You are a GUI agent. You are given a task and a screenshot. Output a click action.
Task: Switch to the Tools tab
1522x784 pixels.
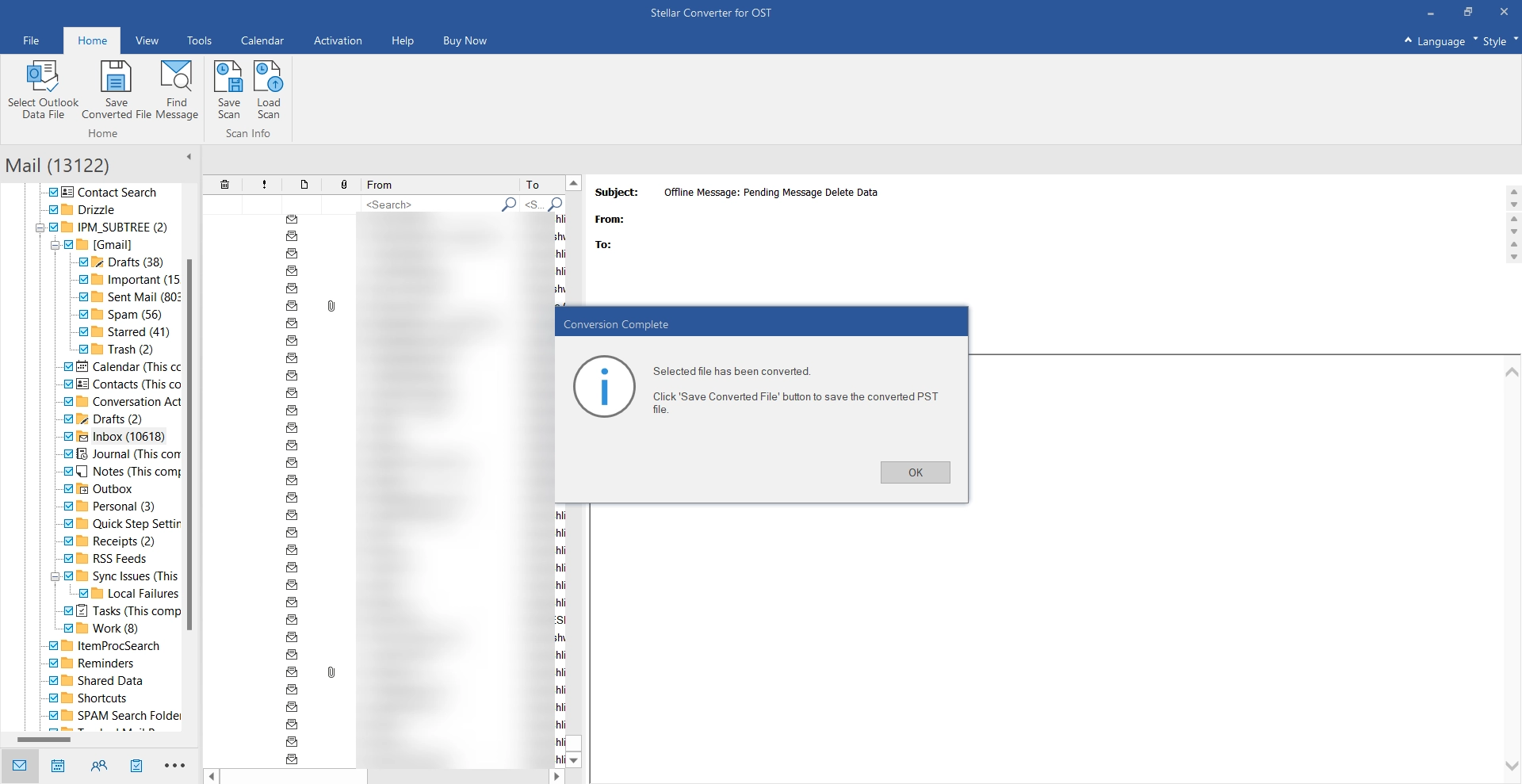click(199, 40)
